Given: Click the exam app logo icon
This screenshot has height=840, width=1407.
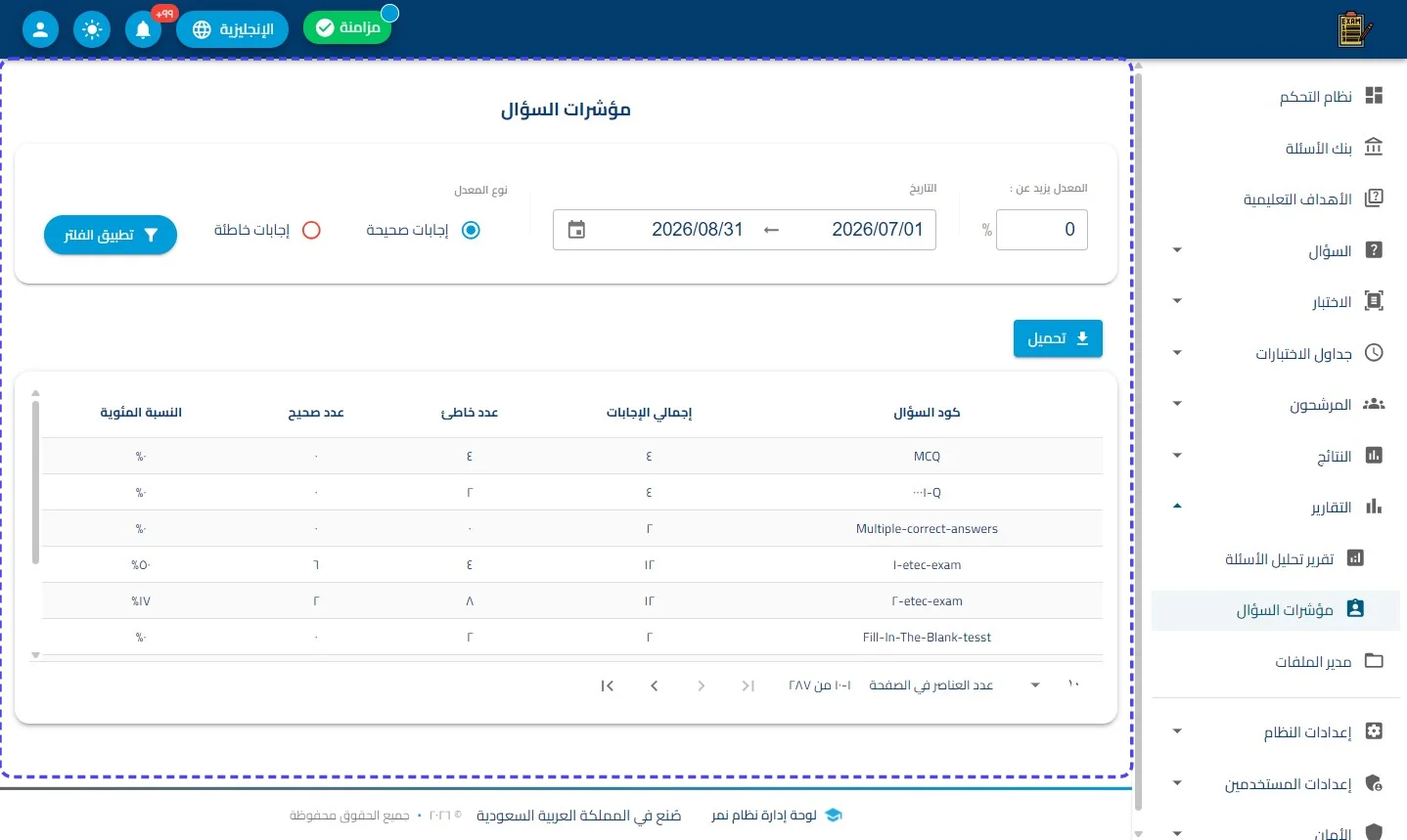Looking at the screenshot, I should point(1354,29).
